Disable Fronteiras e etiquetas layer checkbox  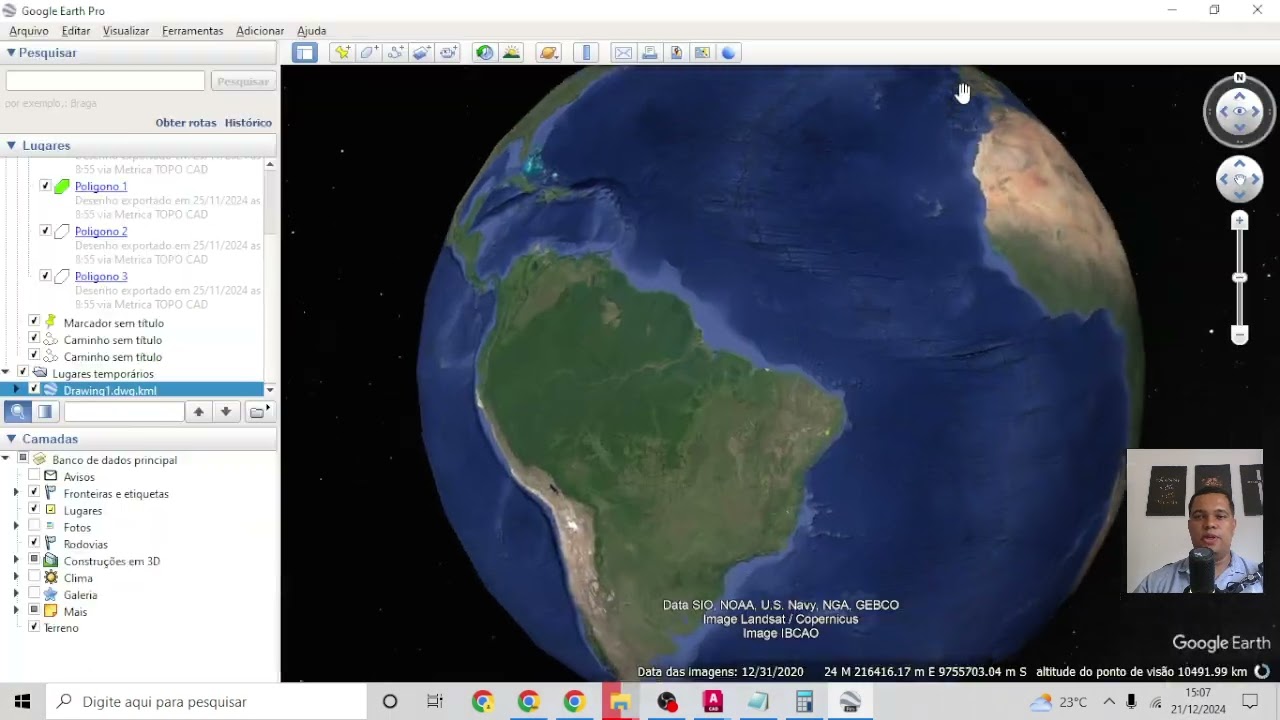coord(34,493)
